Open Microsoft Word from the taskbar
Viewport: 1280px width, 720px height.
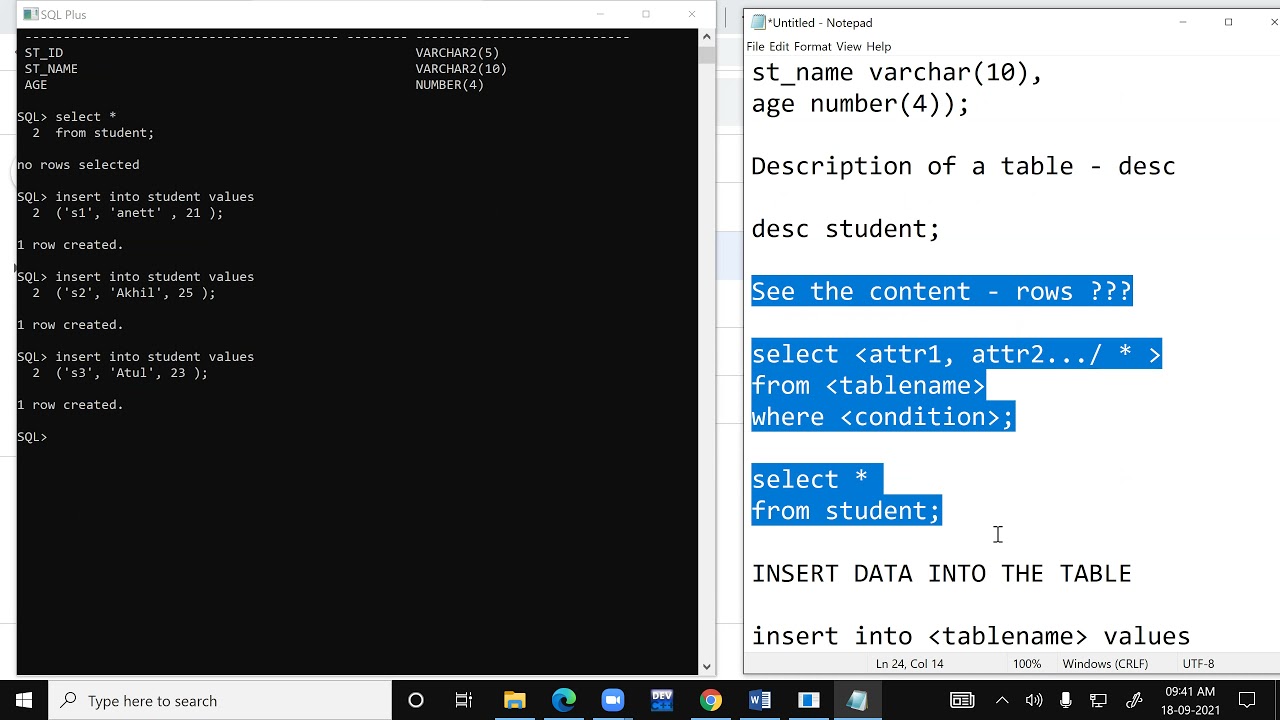(759, 700)
